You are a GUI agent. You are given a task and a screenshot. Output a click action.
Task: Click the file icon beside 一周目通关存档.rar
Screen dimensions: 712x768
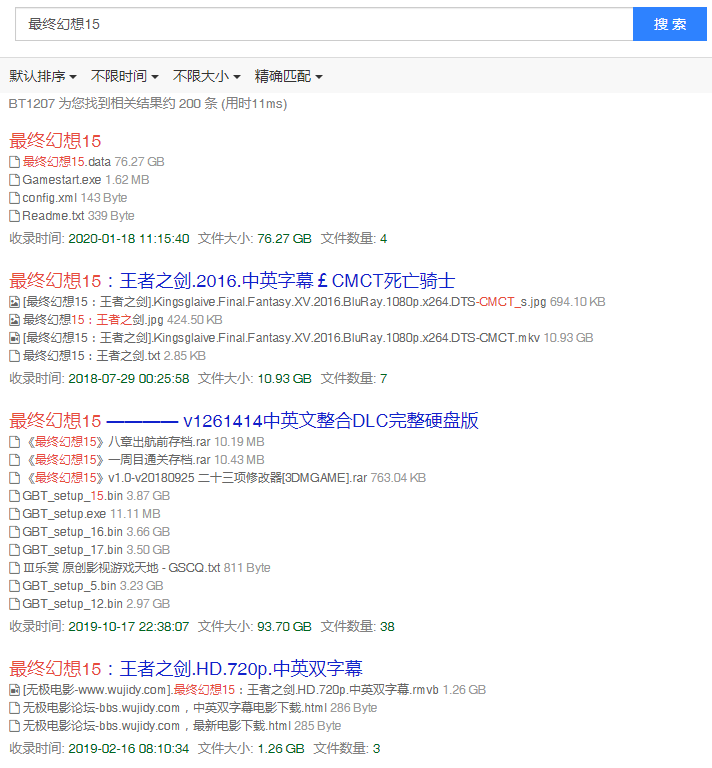pos(15,460)
